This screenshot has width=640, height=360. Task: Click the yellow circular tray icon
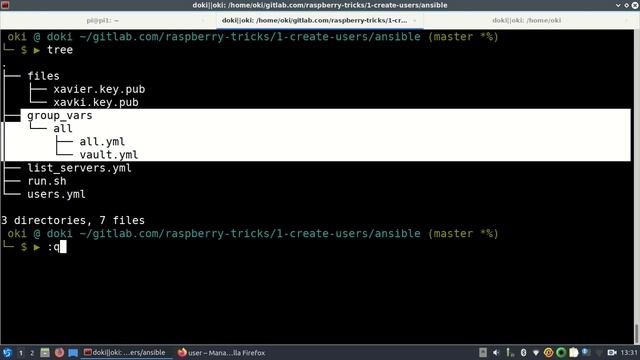(549, 353)
